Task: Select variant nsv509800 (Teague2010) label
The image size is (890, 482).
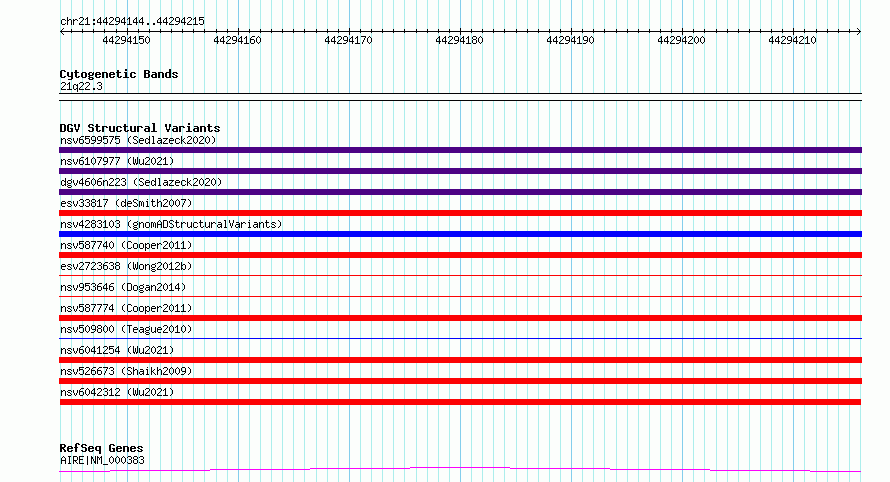Action: [x=126, y=329]
